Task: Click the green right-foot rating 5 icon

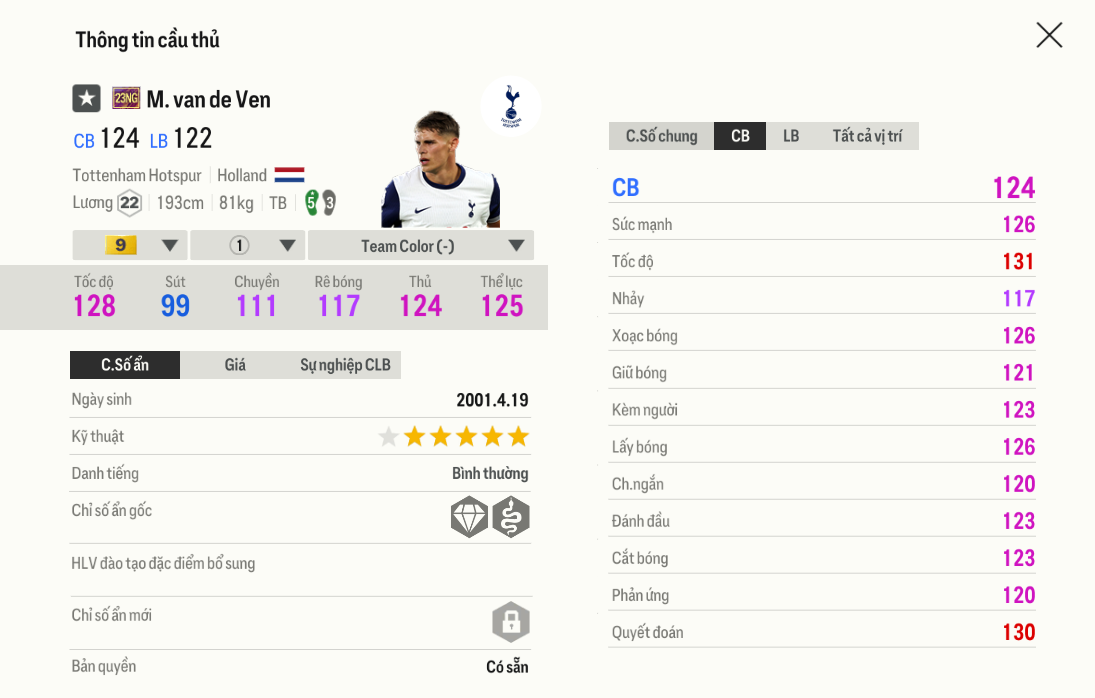Action: click(311, 202)
